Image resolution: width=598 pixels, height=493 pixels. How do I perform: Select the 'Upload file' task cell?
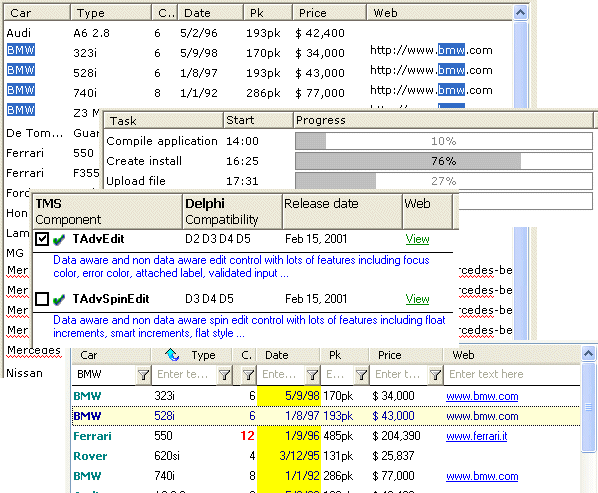pos(136,181)
